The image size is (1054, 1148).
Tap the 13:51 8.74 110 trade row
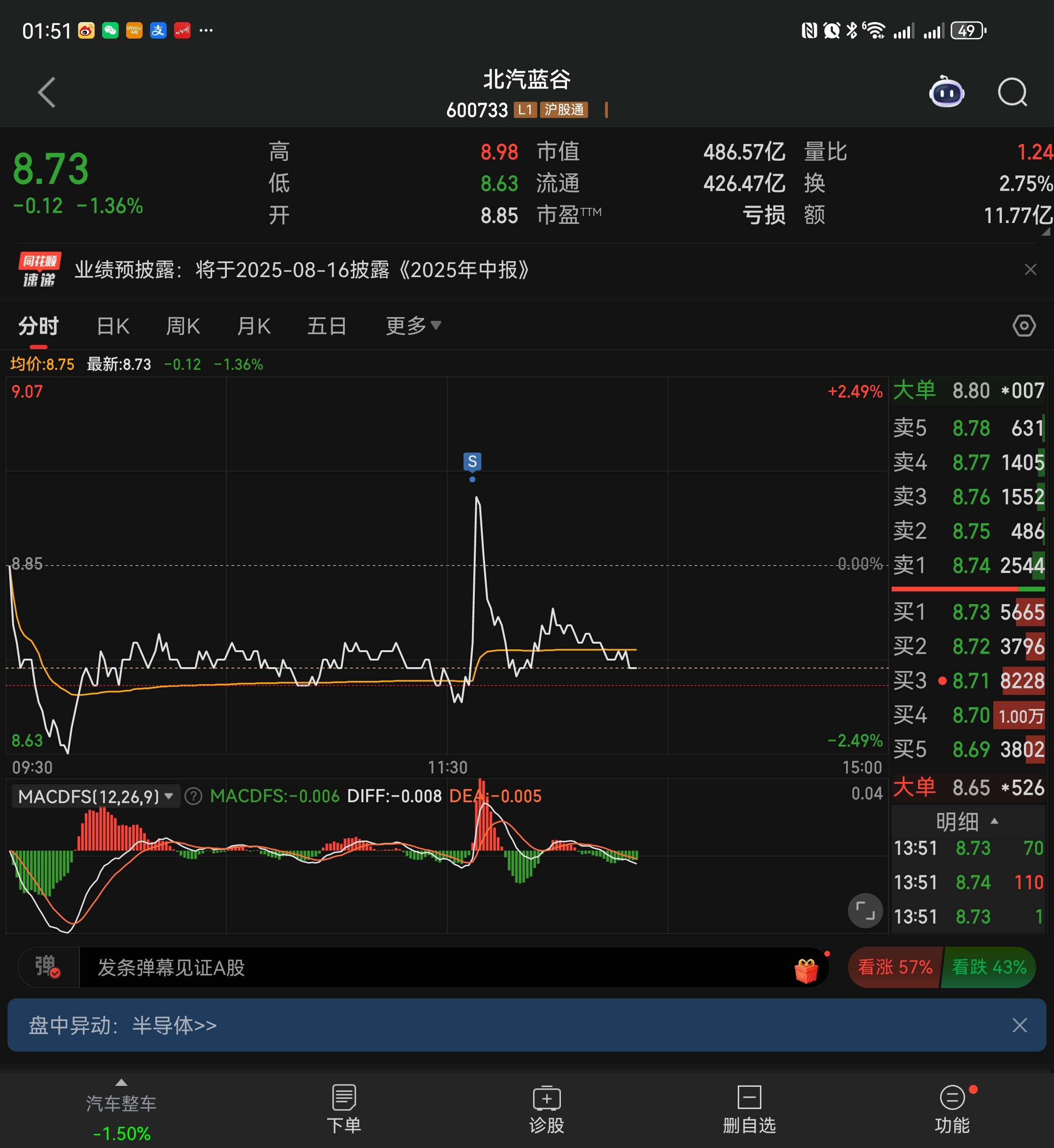pyautogui.click(x=968, y=882)
